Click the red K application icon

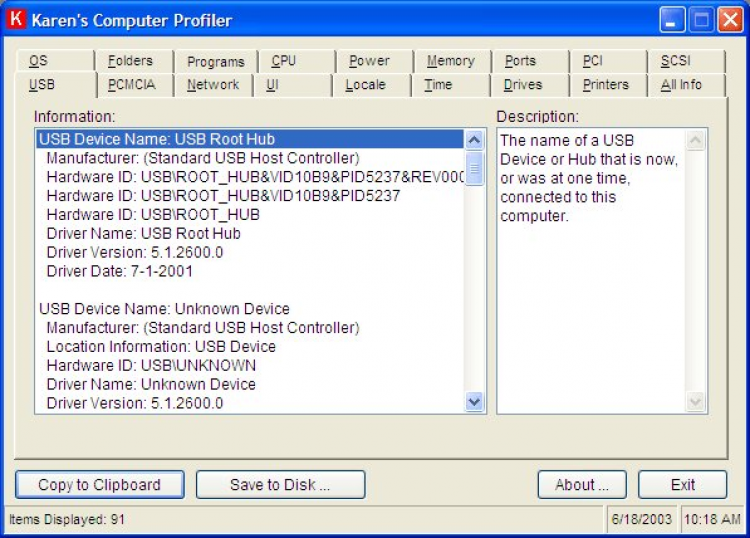[x=17, y=19]
